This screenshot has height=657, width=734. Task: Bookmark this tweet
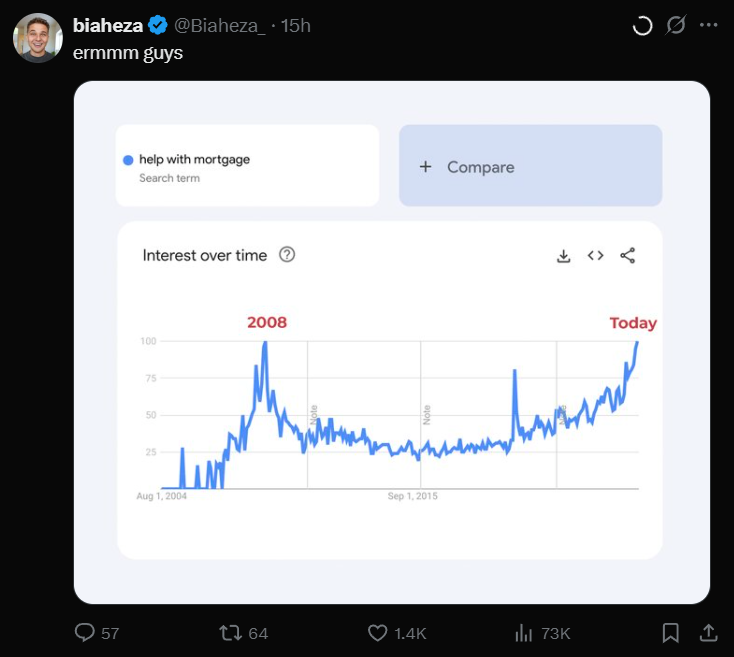[670, 633]
